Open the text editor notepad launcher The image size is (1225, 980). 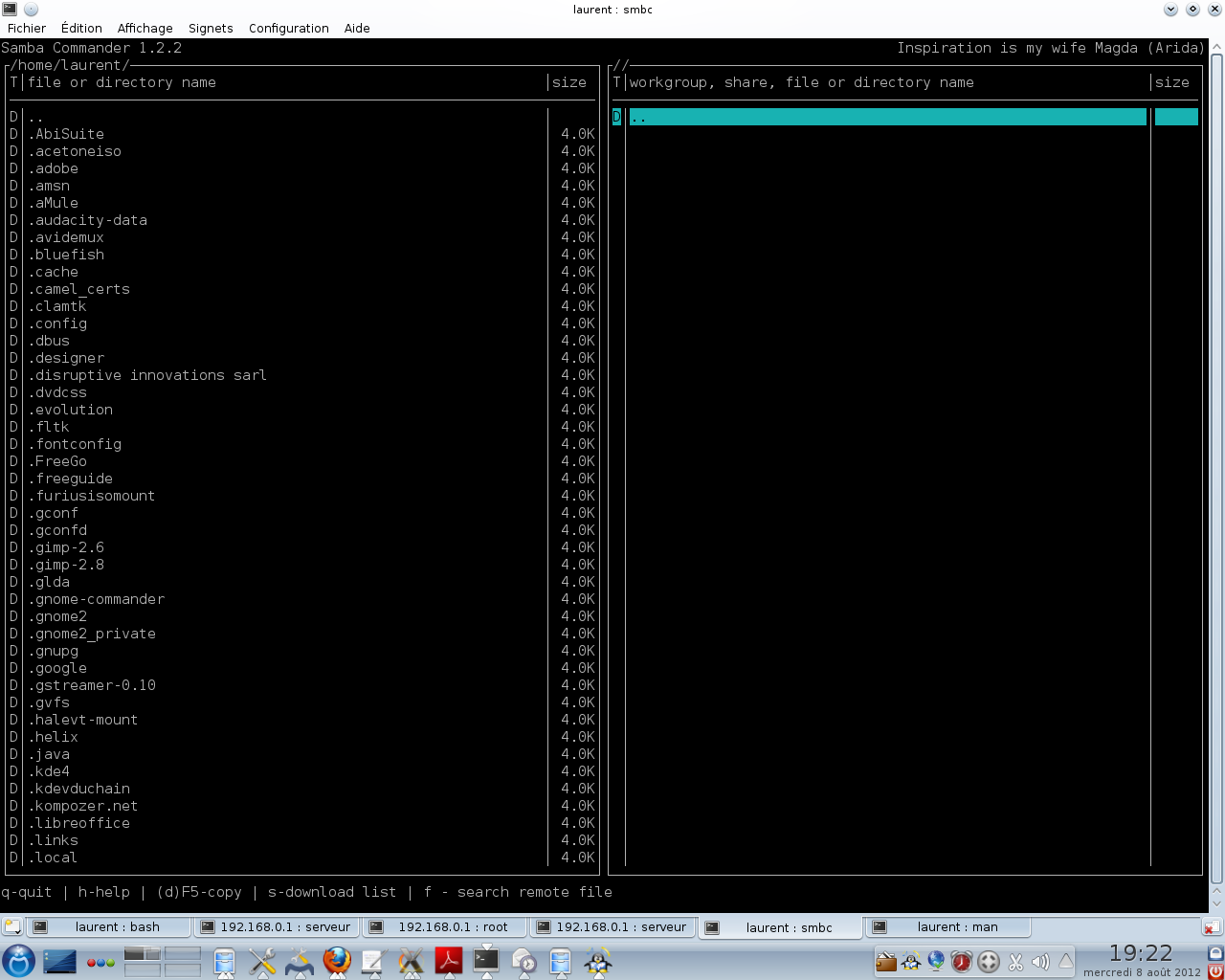pos(372,961)
